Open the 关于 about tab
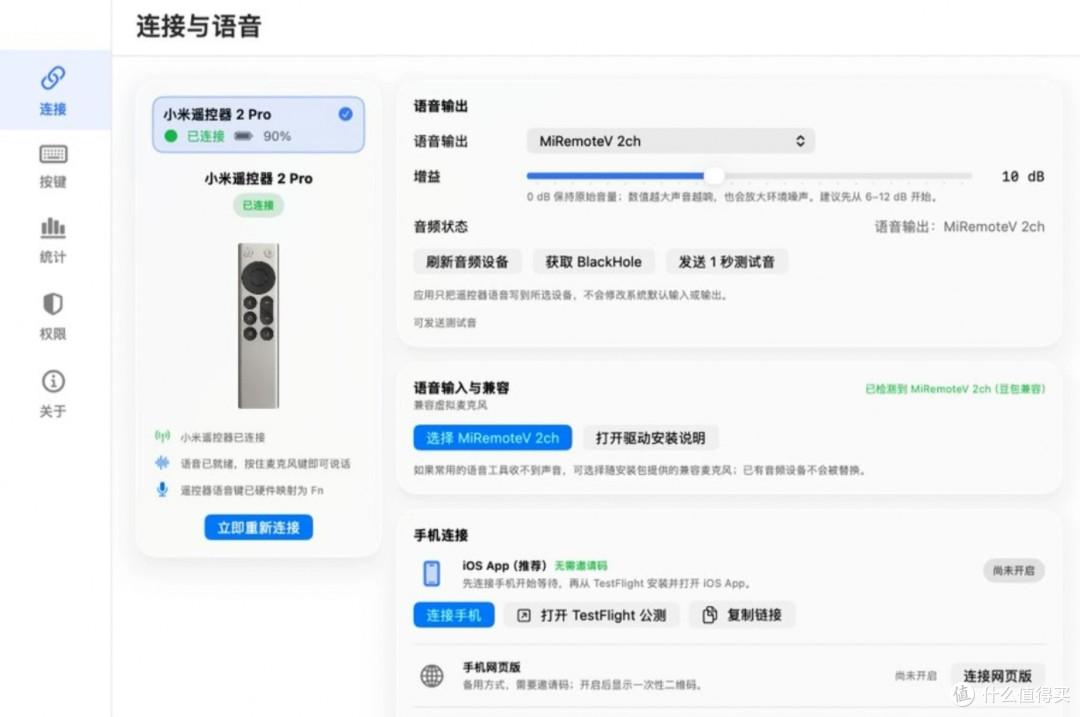 (x=53, y=394)
